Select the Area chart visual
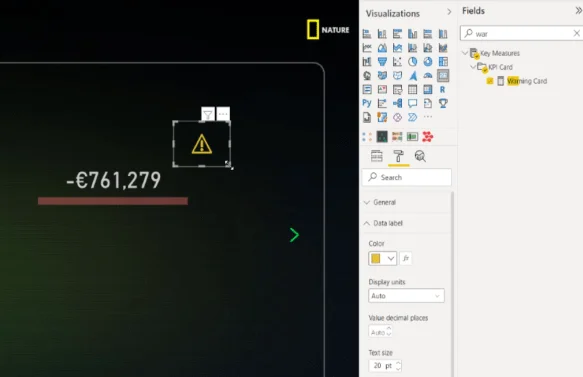Image resolution: width=583 pixels, height=377 pixels. pyautogui.click(x=382, y=48)
